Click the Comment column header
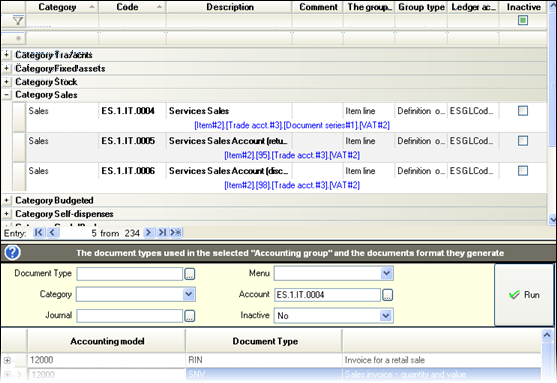557x383 pixels. click(318, 7)
